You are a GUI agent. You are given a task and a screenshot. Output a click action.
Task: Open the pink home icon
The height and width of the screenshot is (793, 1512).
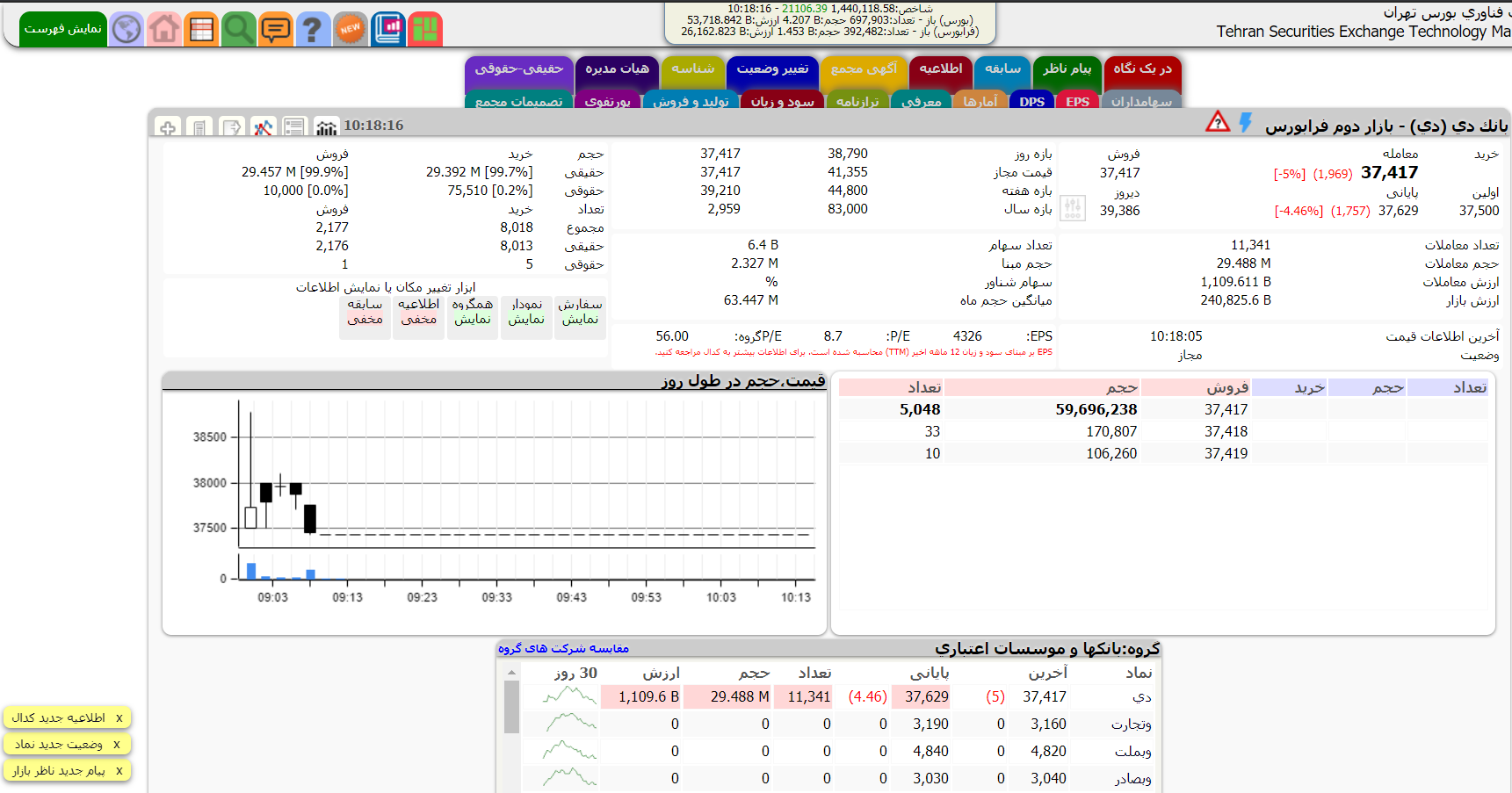164,29
